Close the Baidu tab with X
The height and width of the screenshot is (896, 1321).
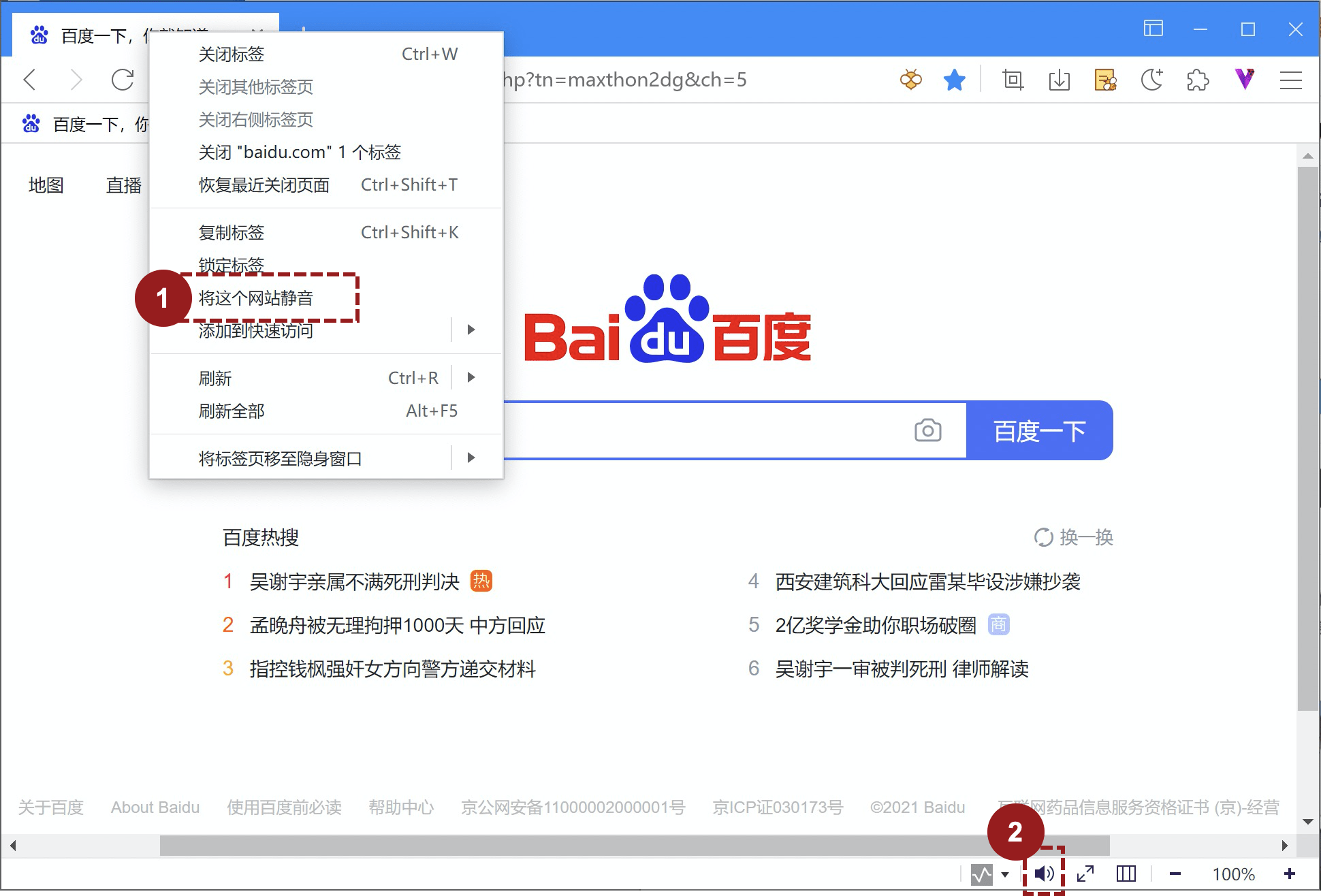tap(257, 32)
